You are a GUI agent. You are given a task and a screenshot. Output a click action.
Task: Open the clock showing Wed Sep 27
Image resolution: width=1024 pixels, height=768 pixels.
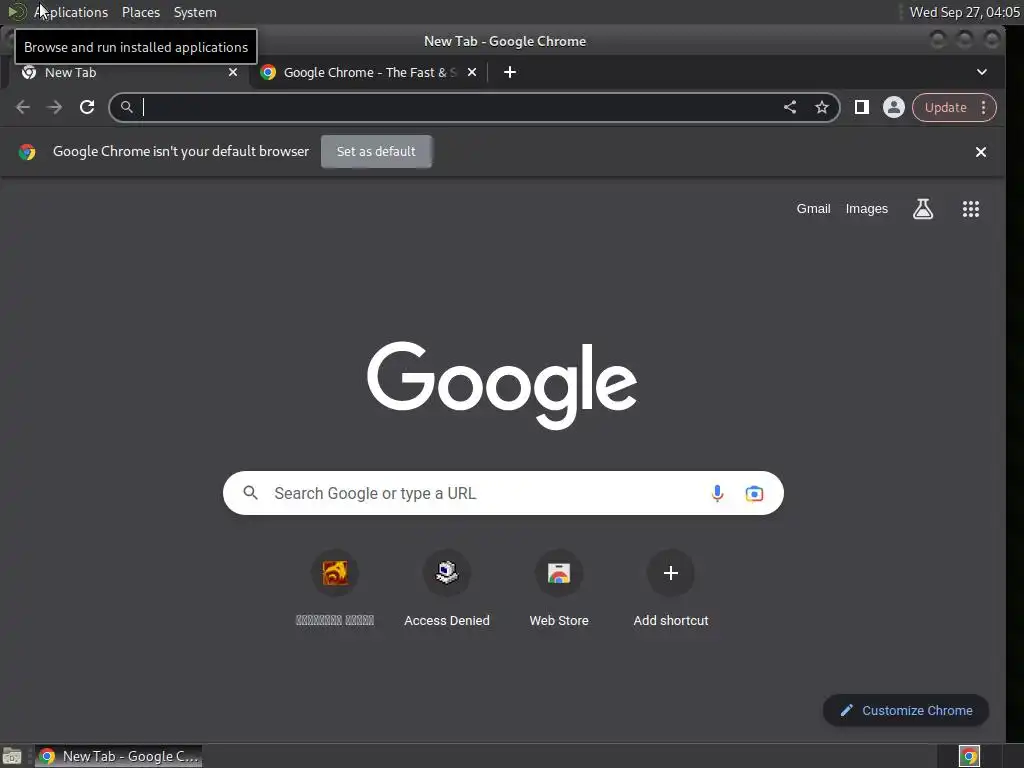[x=965, y=12]
